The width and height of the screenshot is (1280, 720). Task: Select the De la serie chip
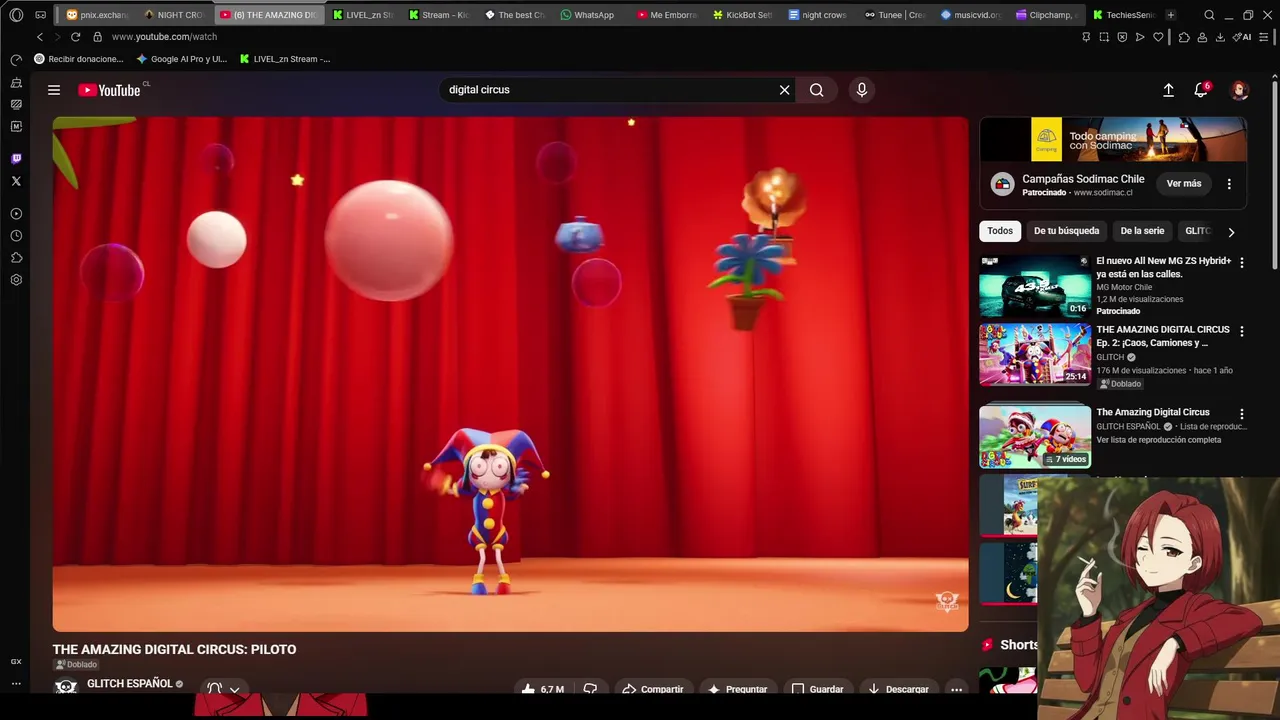[1142, 231]
